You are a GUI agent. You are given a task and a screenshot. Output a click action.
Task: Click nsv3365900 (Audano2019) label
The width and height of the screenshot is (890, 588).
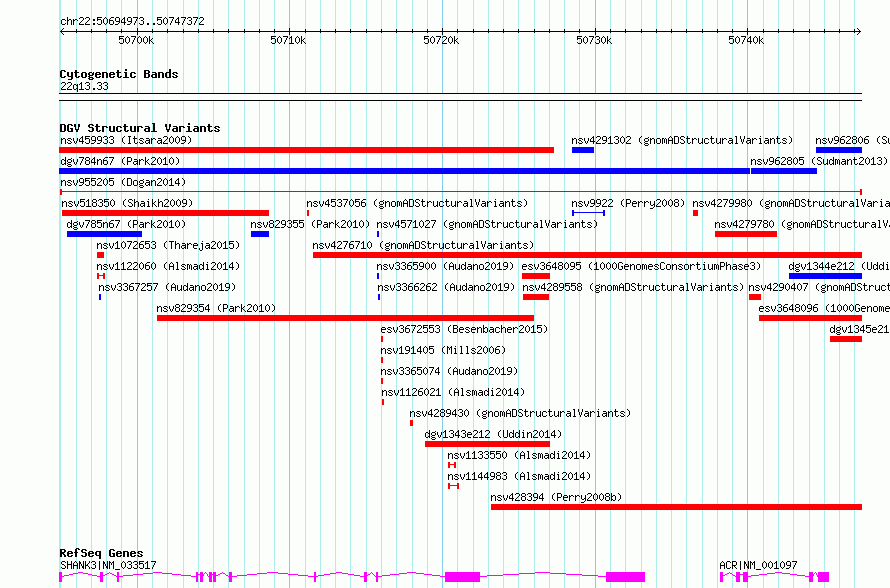tap(445, 266)
